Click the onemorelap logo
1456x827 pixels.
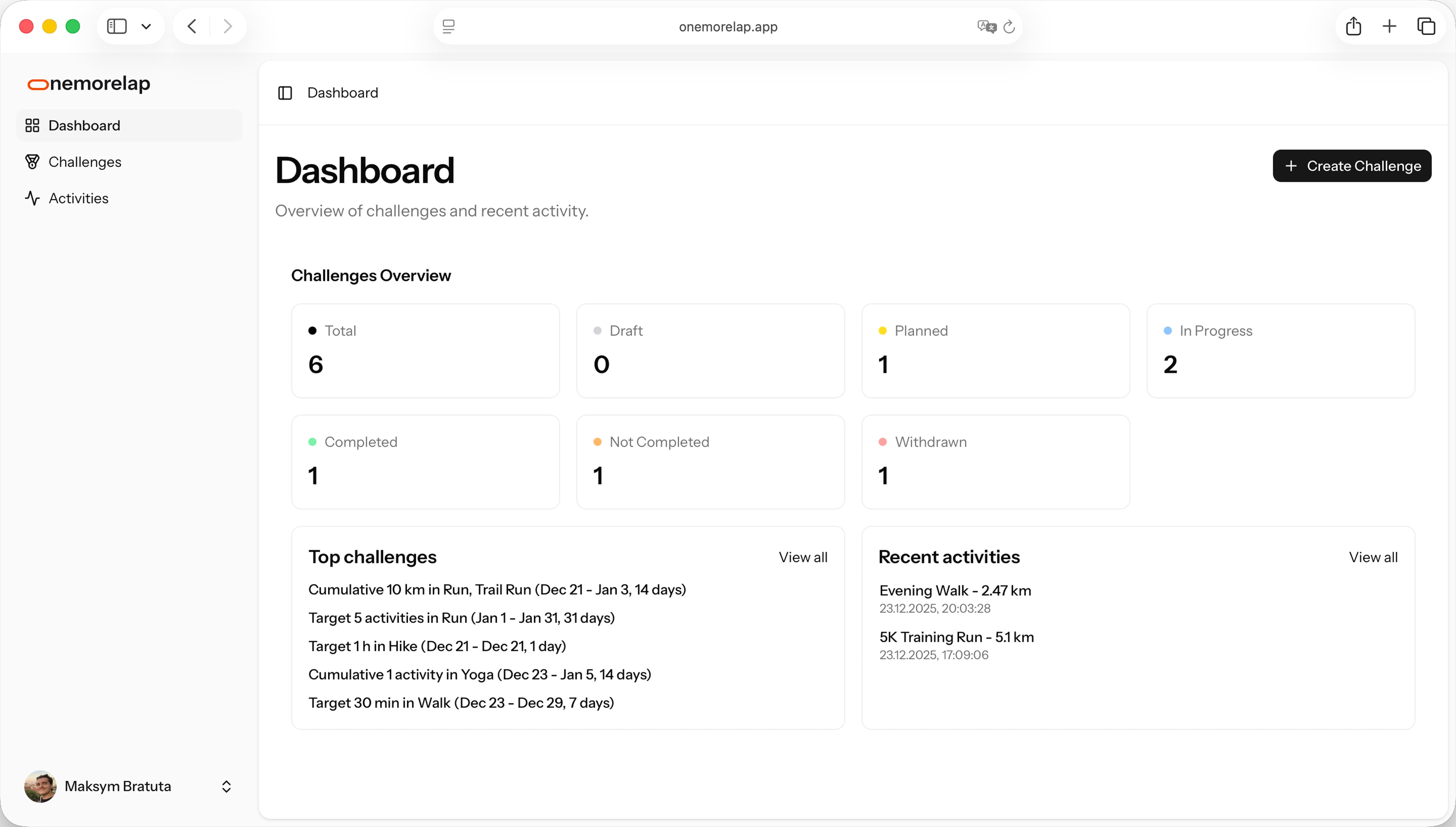click(x=89, y=84)
